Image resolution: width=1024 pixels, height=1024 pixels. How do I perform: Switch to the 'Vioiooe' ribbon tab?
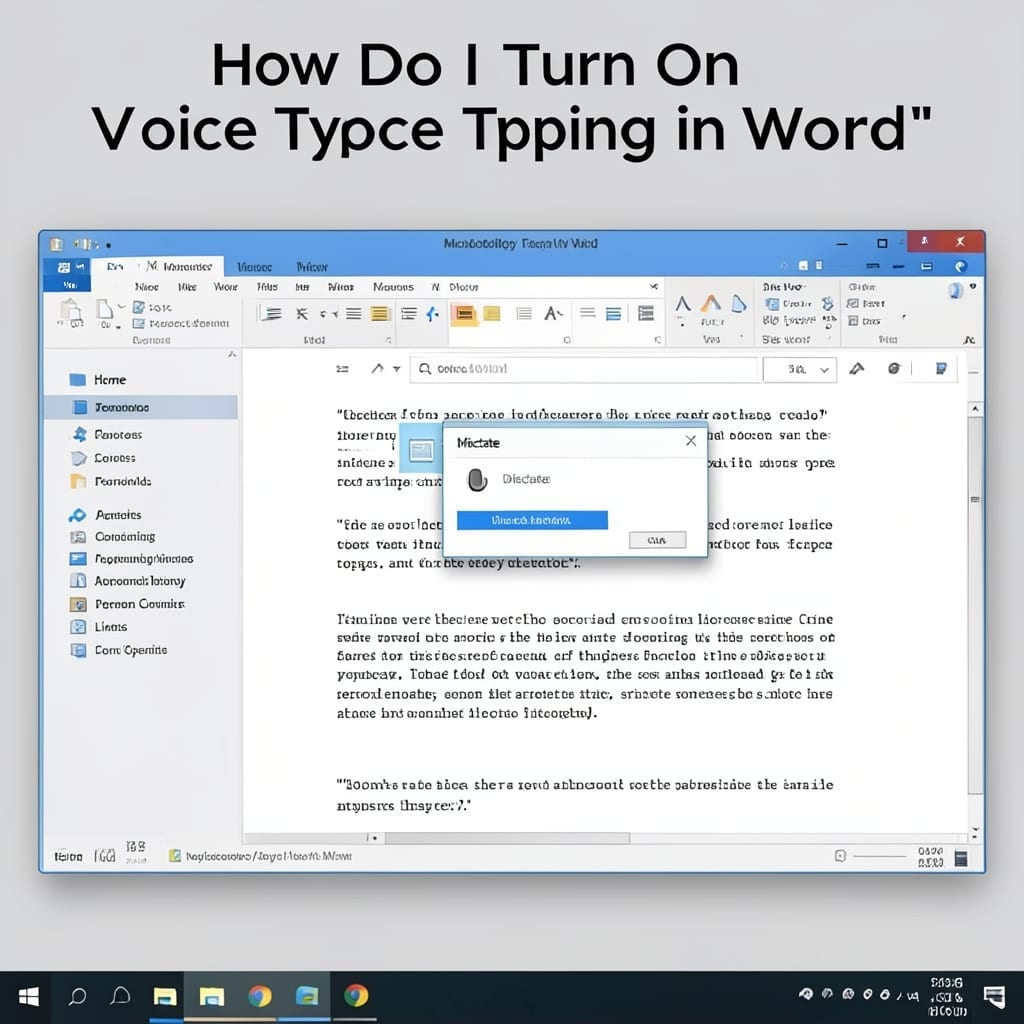255,267
